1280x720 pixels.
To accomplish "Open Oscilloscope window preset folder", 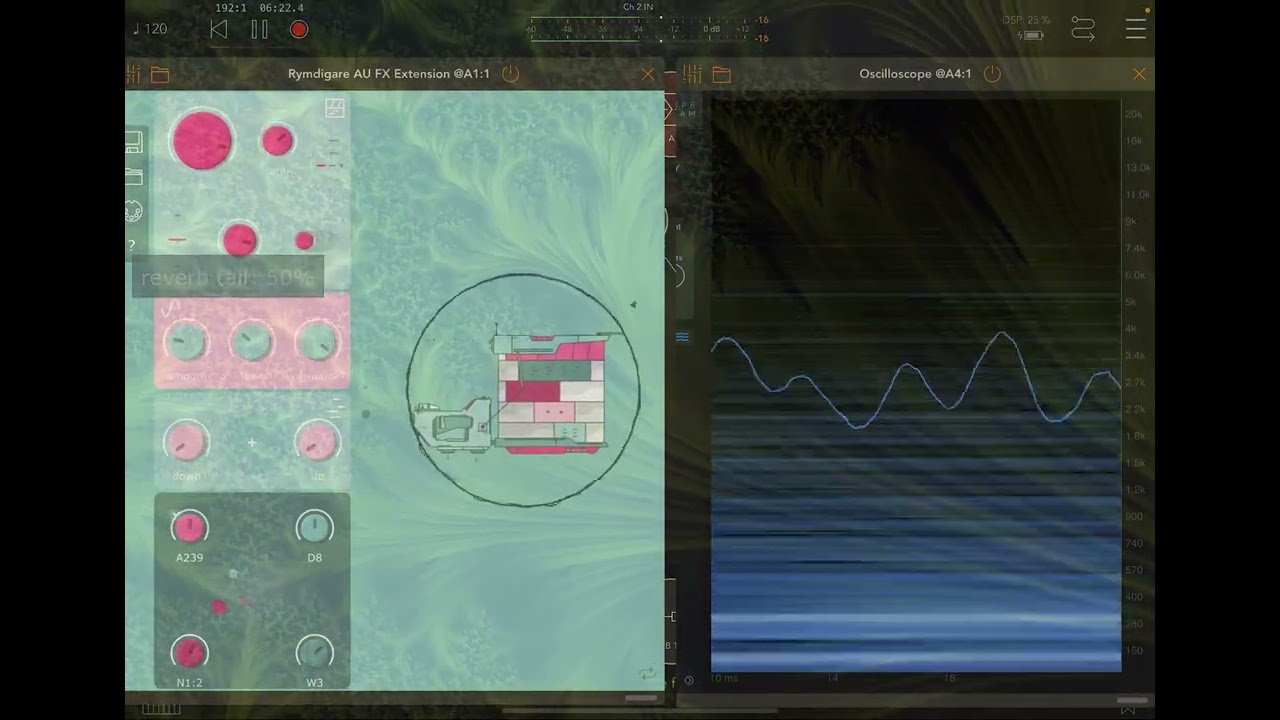I will click(722, 74).
